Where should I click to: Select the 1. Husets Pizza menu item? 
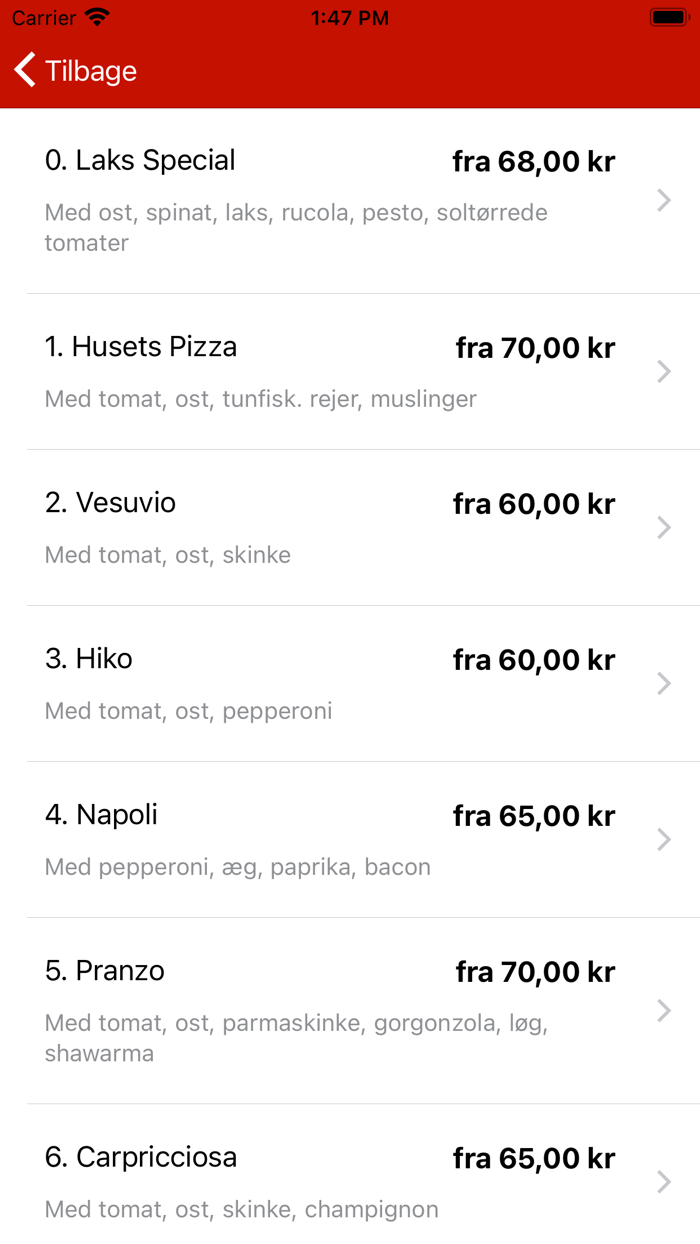point(140,347)
